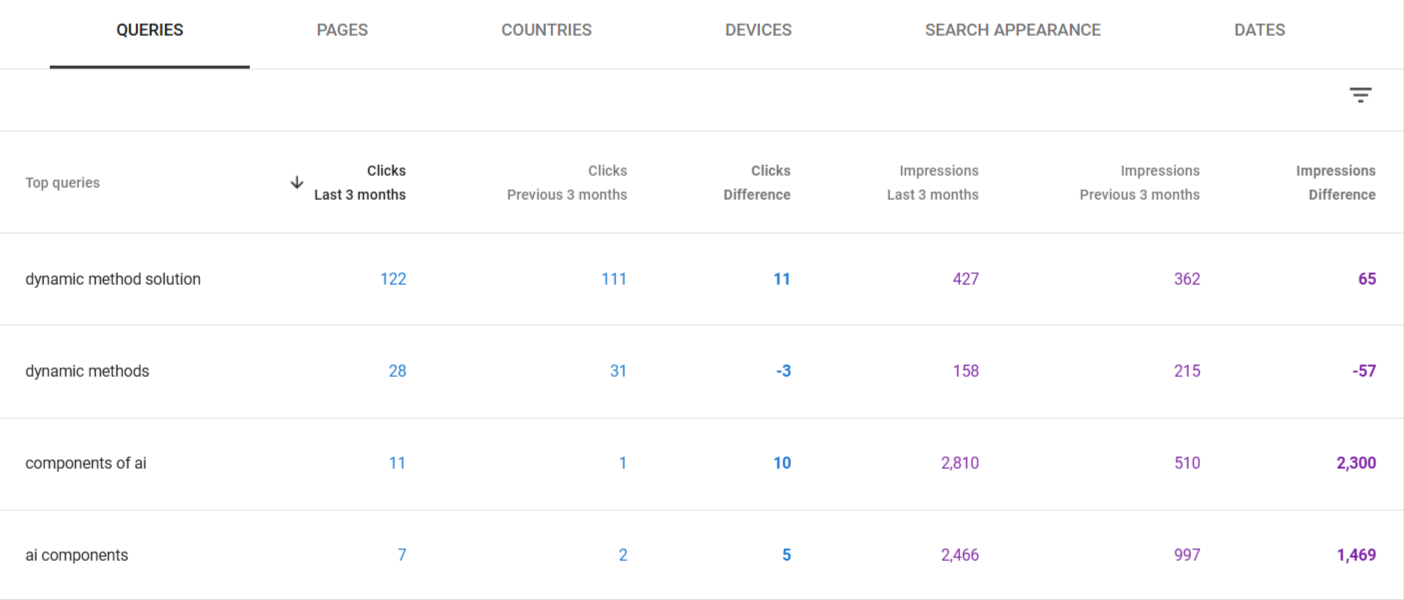Open the filter rows icon
Screen dimensions: 1404x600
[1360, 95]
